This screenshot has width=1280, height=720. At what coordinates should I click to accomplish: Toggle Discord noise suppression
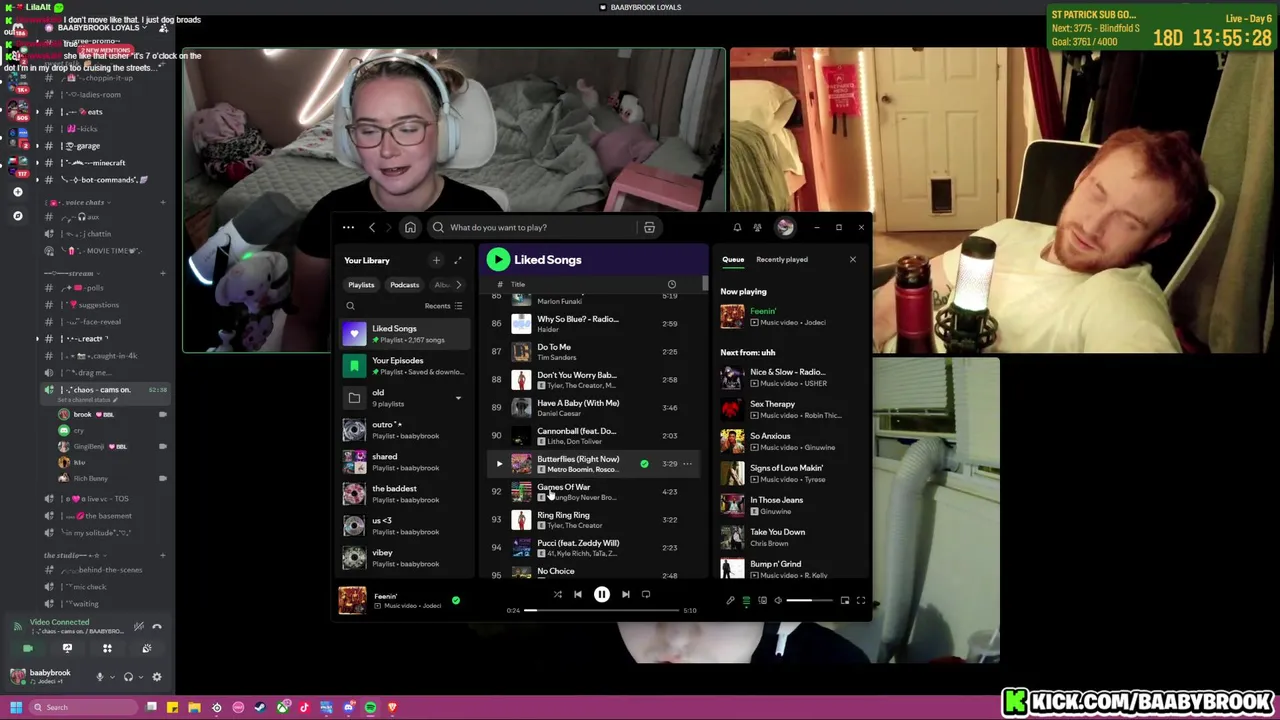(x=139, y=626)
